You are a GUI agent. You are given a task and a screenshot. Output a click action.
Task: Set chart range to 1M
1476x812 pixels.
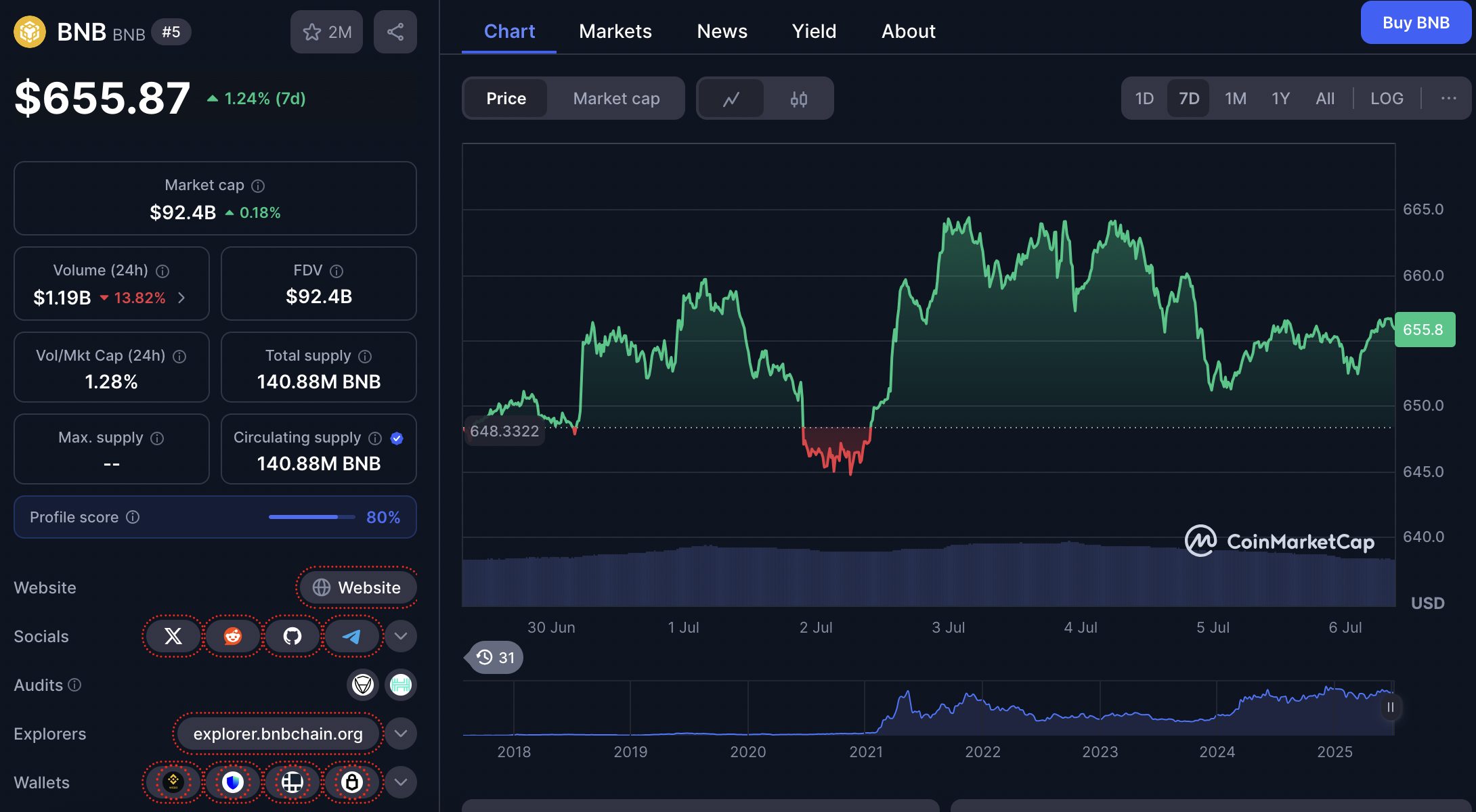(x=1235, y=99)
